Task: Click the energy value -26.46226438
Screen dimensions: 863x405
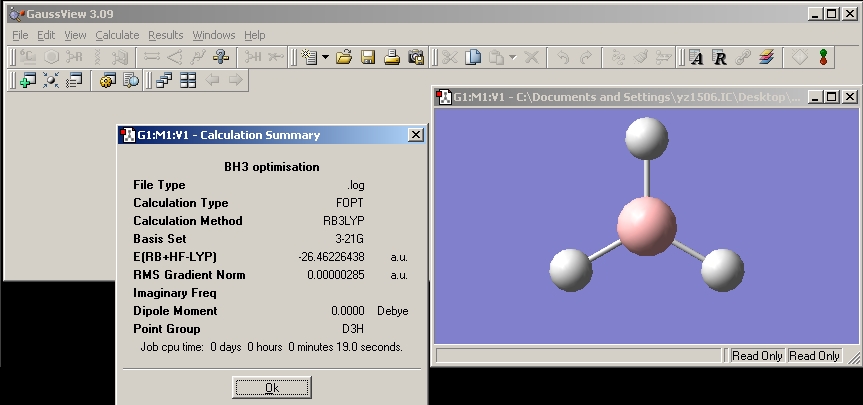Action: (x=331, y=257)
